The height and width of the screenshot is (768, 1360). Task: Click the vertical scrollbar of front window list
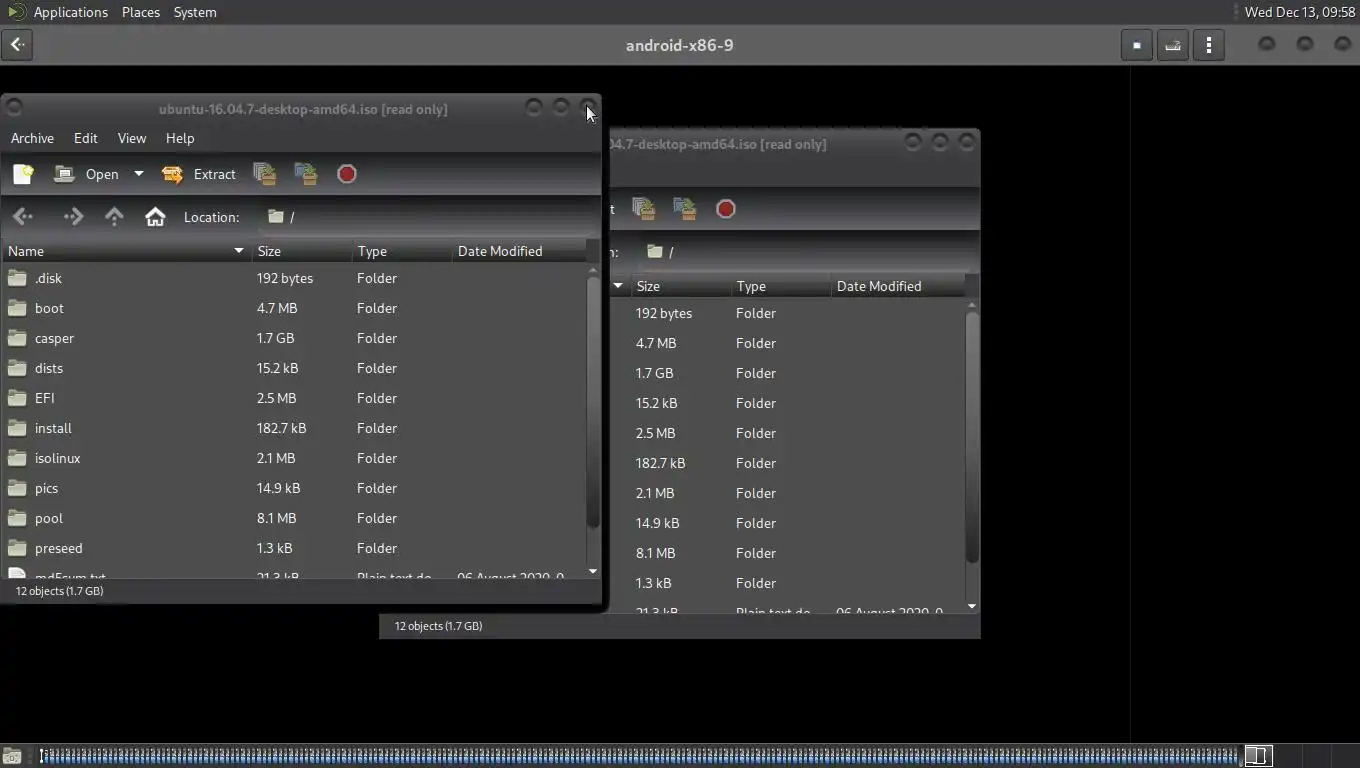click(593, 403)
